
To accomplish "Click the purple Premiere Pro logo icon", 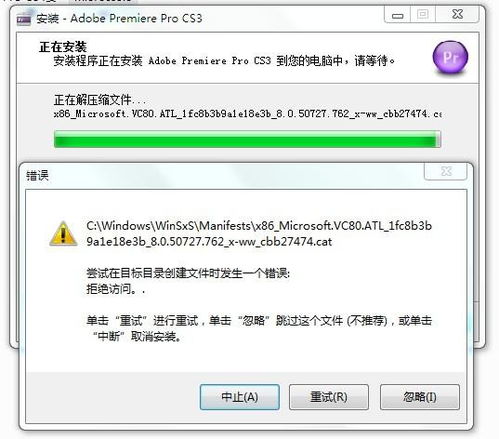I will pos(450,58).
